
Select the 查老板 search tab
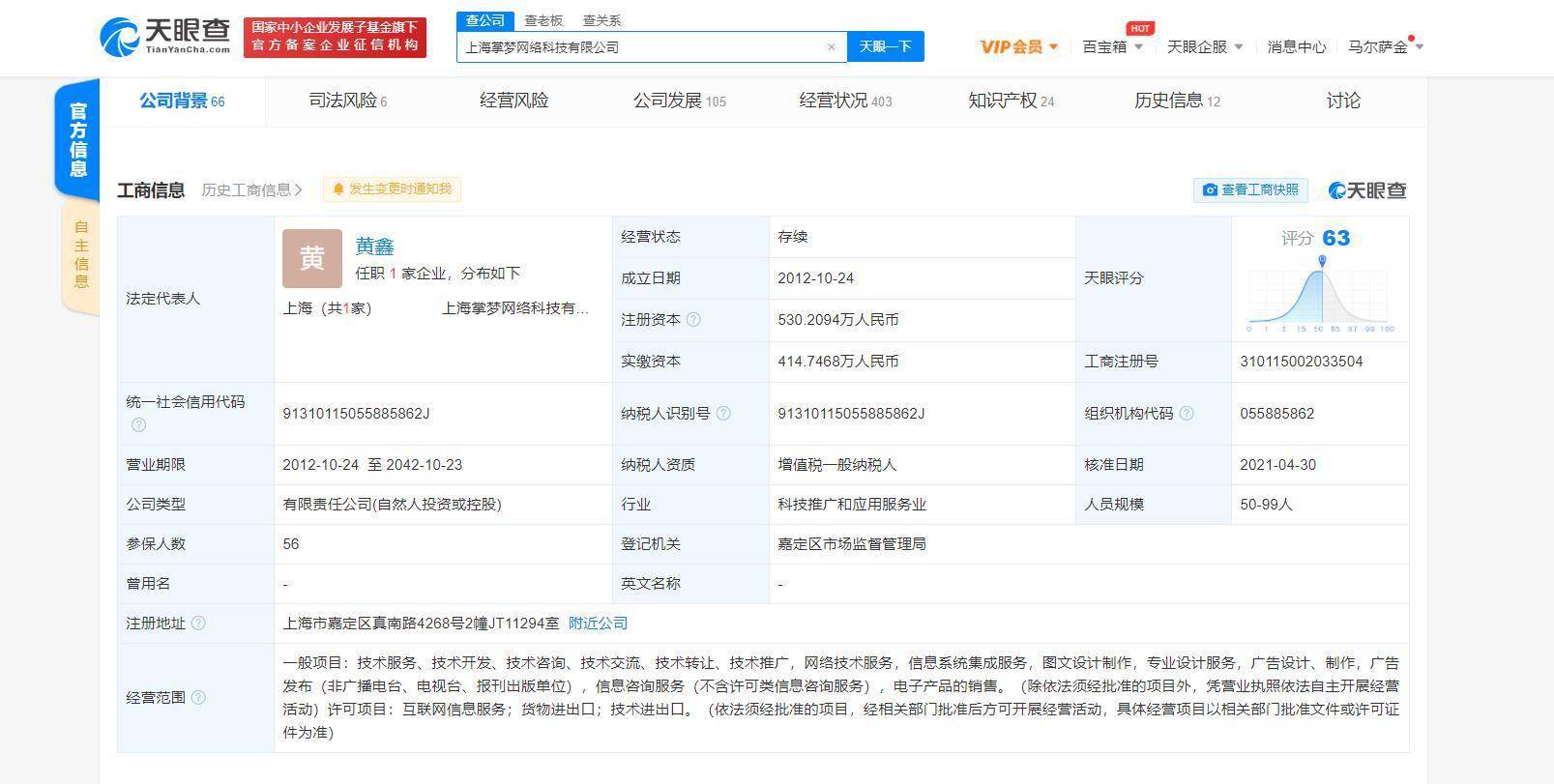point(543,20)
